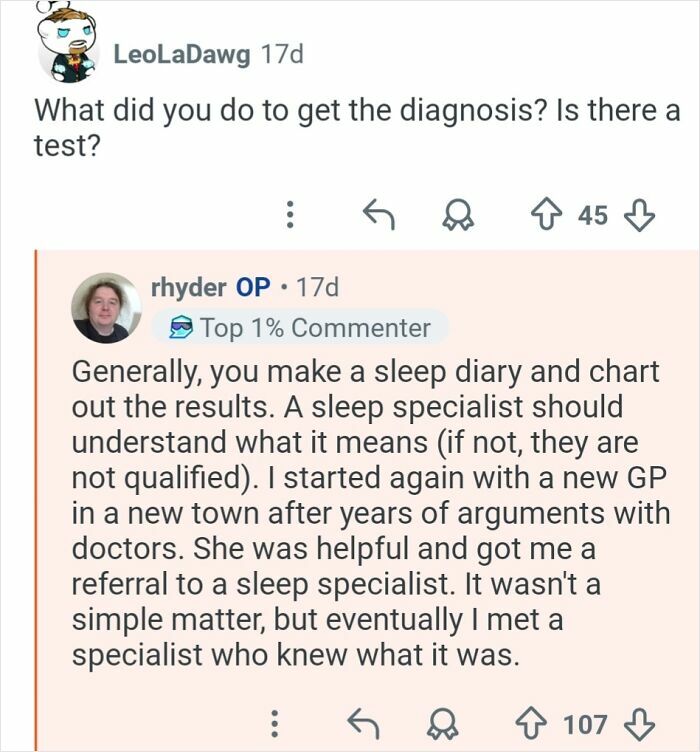View rhyder's profile photo
700x752 pixels.
pos(106,307)
